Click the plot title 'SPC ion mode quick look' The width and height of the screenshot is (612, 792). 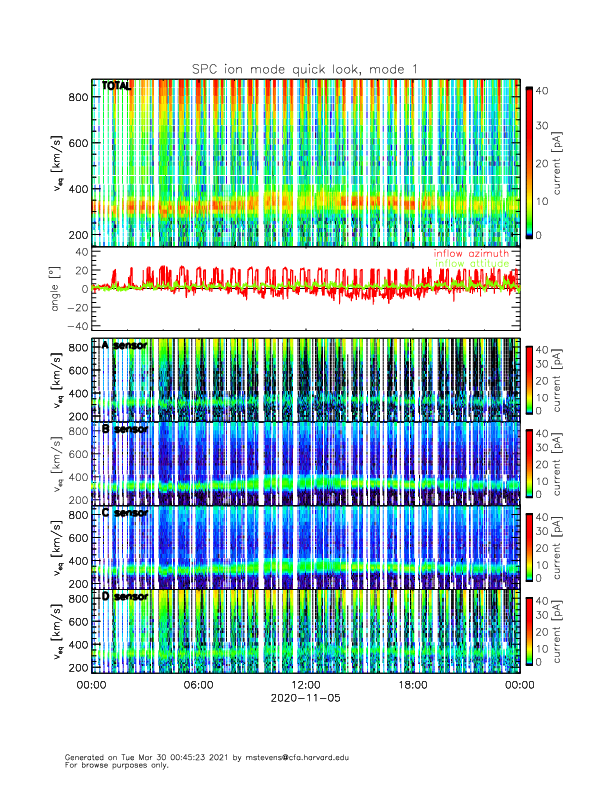click(x=305, y=68)
